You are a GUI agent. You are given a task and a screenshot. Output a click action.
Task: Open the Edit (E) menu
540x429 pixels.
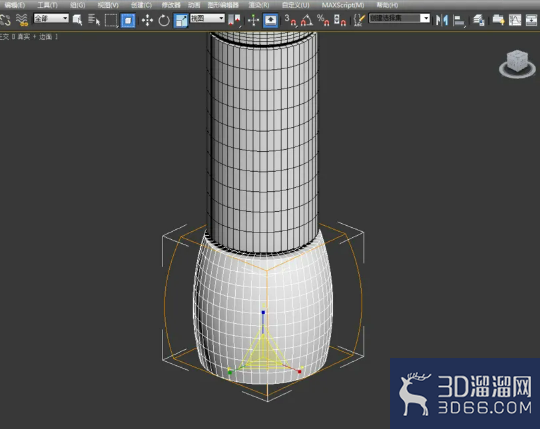[x=14, y=5]
